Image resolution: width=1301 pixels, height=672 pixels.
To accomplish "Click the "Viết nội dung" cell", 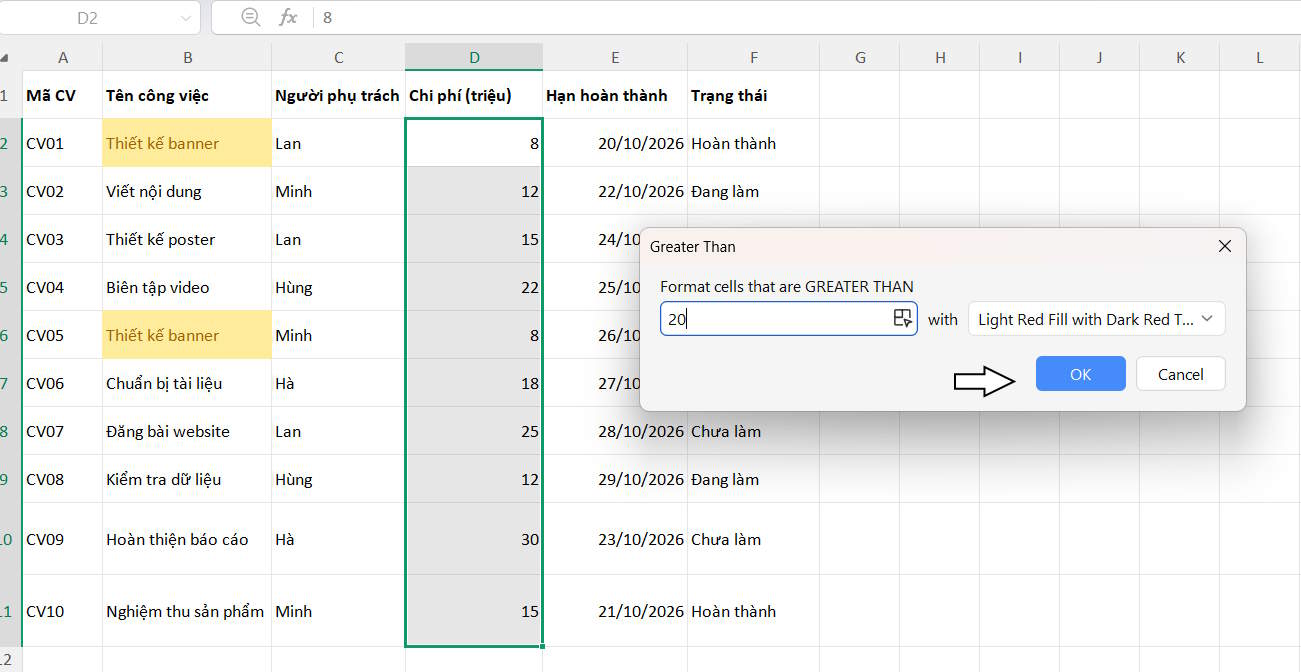I will click(x=188, y=191).
